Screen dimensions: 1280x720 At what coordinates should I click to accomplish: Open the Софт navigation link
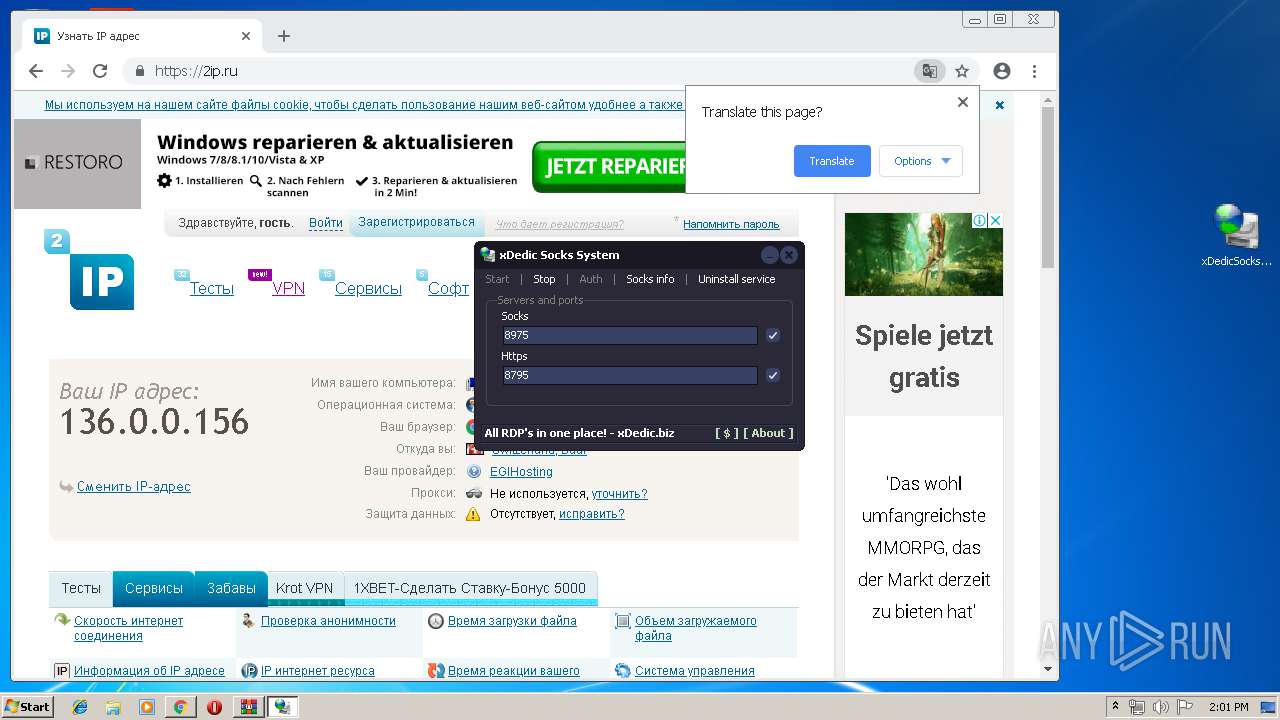448,288
